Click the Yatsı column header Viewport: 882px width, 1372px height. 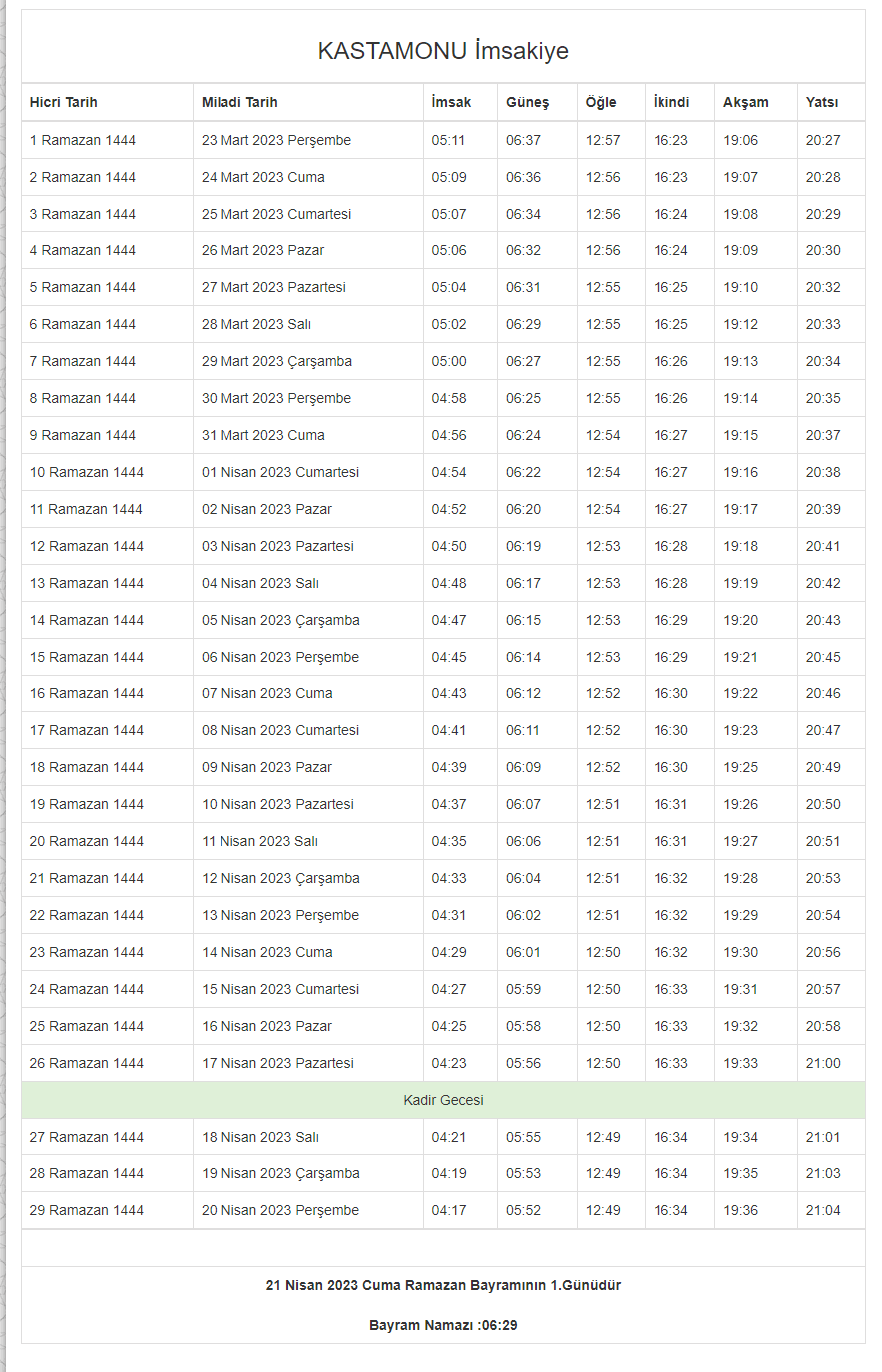822,102
